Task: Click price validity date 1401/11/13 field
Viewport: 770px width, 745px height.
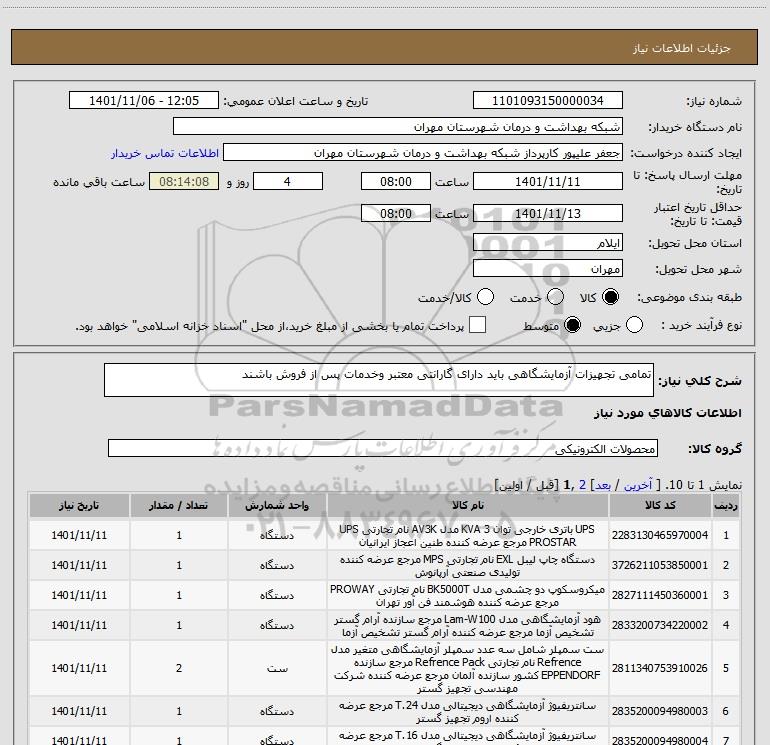Action: [548, 213]
